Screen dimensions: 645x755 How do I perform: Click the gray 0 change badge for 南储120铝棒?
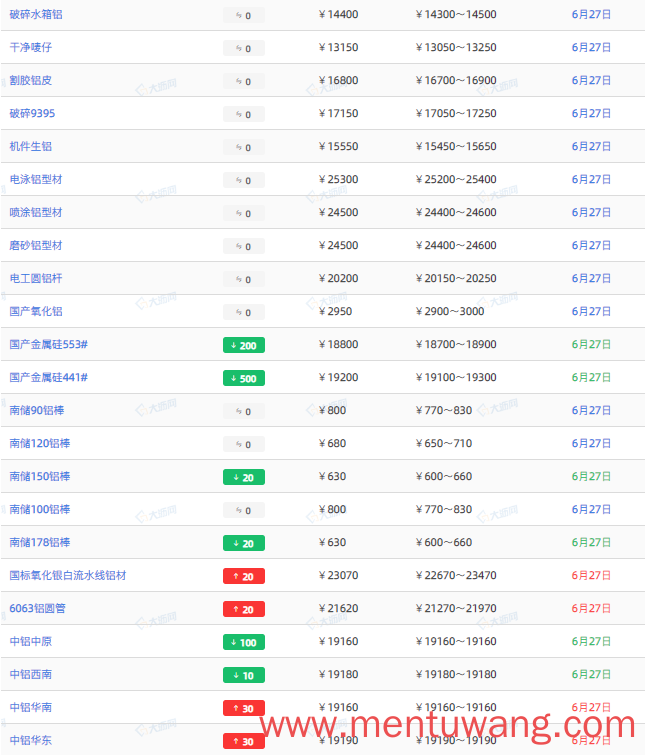click(x=244, y=444)
